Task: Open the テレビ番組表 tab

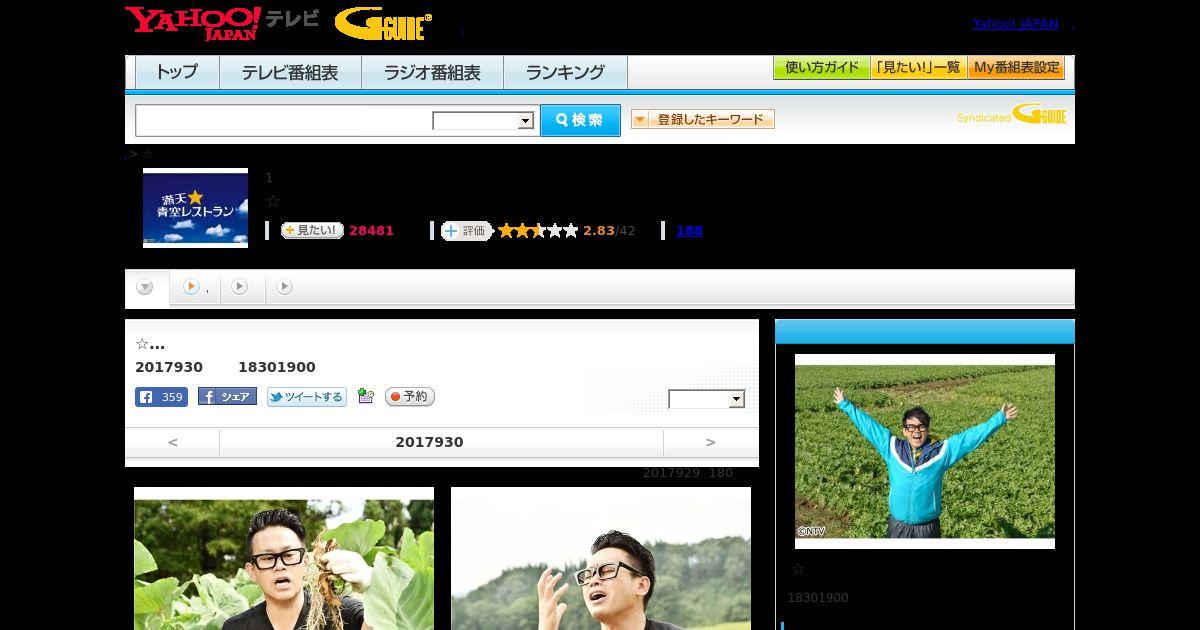Action: pos(290,73)
